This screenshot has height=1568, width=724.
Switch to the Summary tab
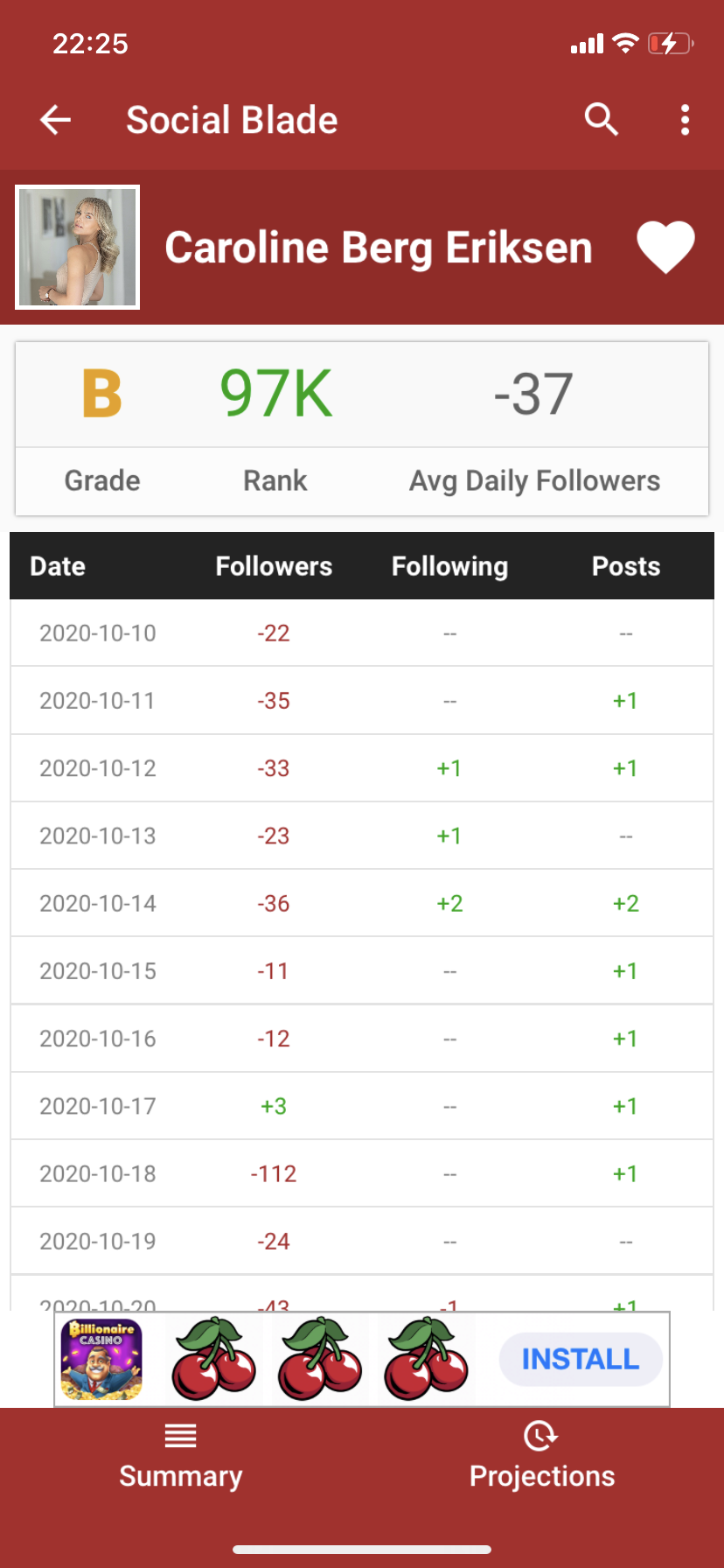point(181,1456)
